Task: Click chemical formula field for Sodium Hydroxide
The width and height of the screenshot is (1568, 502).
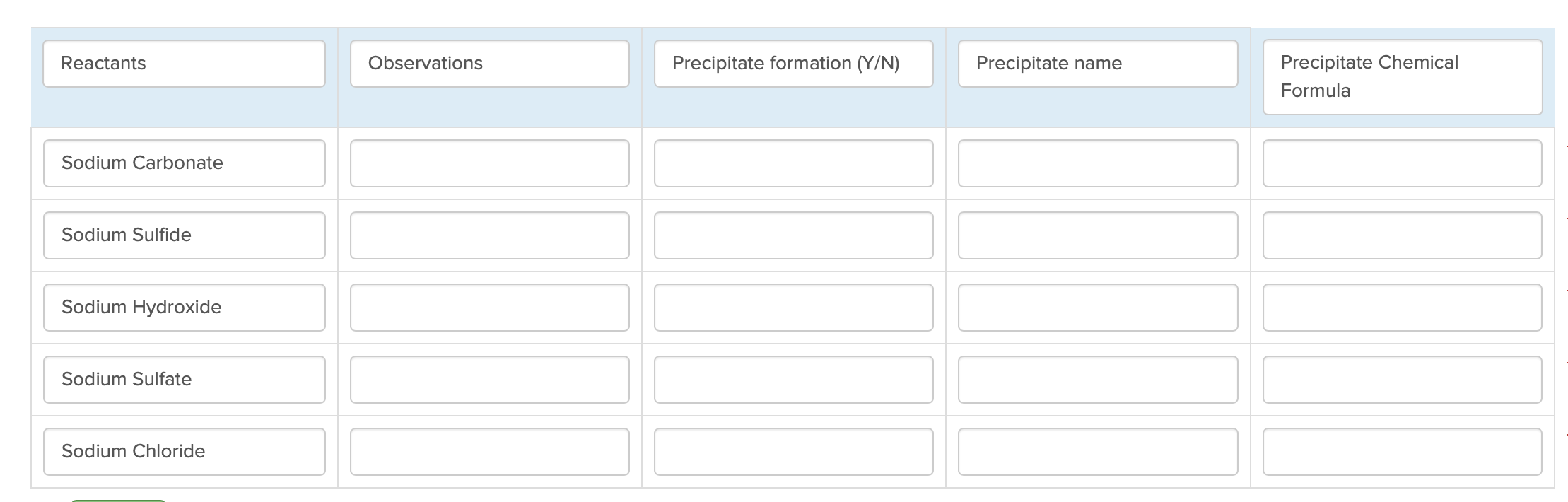Action: coord(1402,308)
